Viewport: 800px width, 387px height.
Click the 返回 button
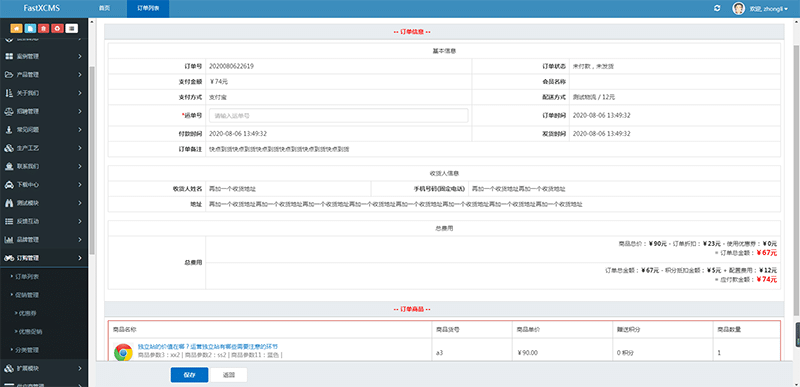point(229,375)
